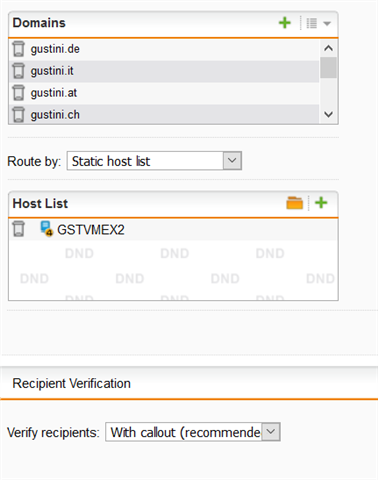The width and height of the screenshot is (378, 480).
Task: Add a new domain with the green plus
Action: click(x=285, y=23)
